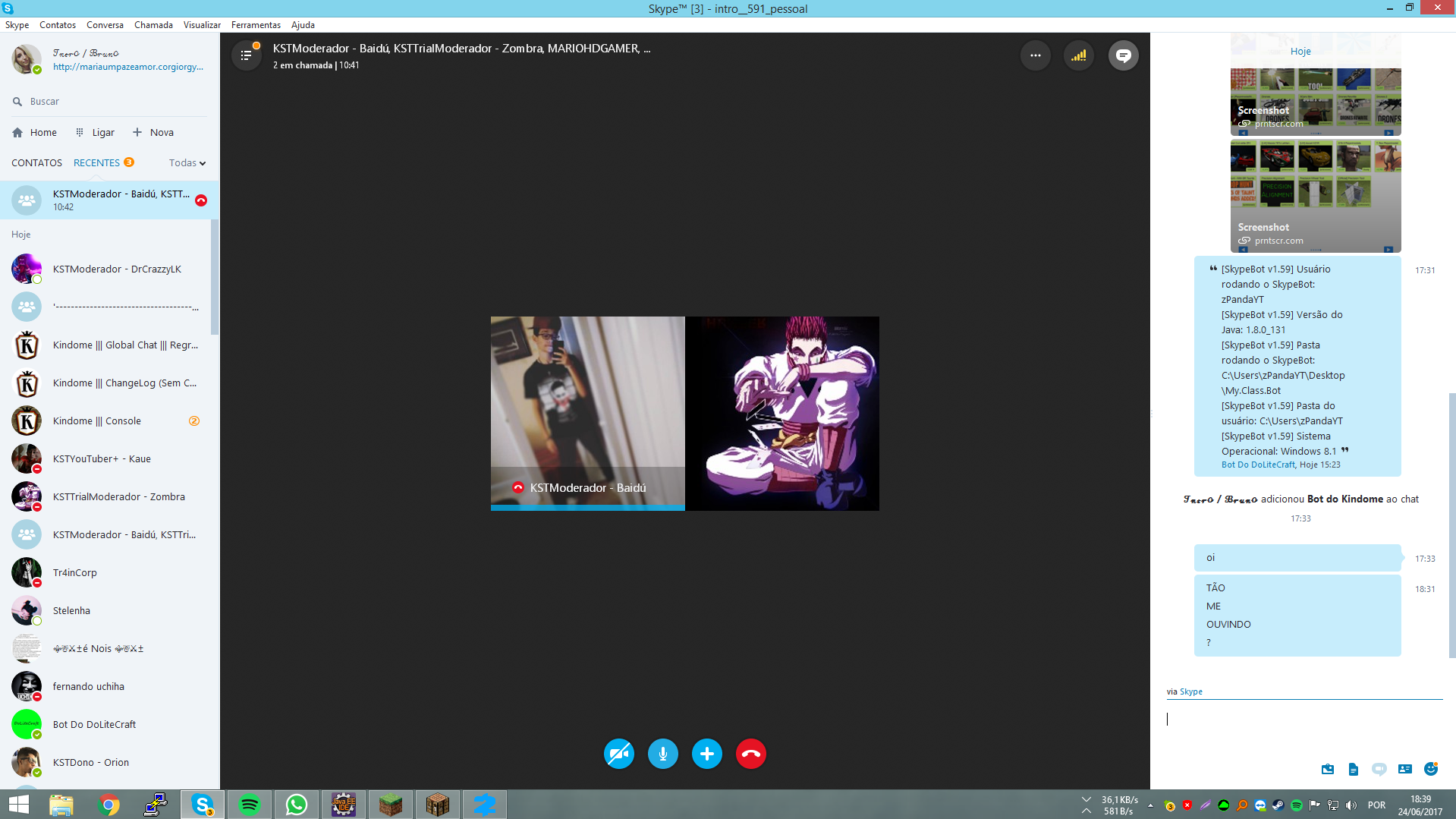Click the volume icon in system tray
This screenshot has height=819, width=1456.
click(1351, 805)
